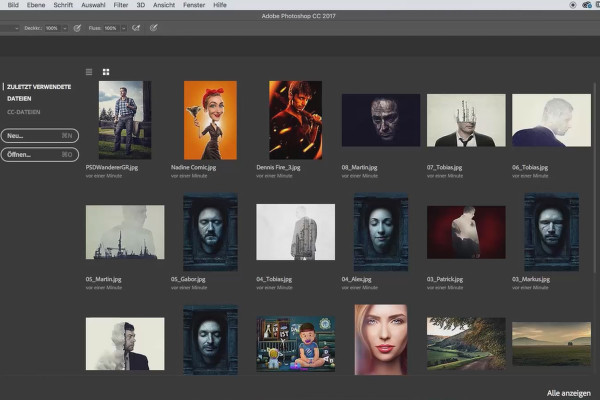Screen dimensions: 600x400
Task: Open 05_Martin.jpg thumbnail
Action: [x=125, y=232]
